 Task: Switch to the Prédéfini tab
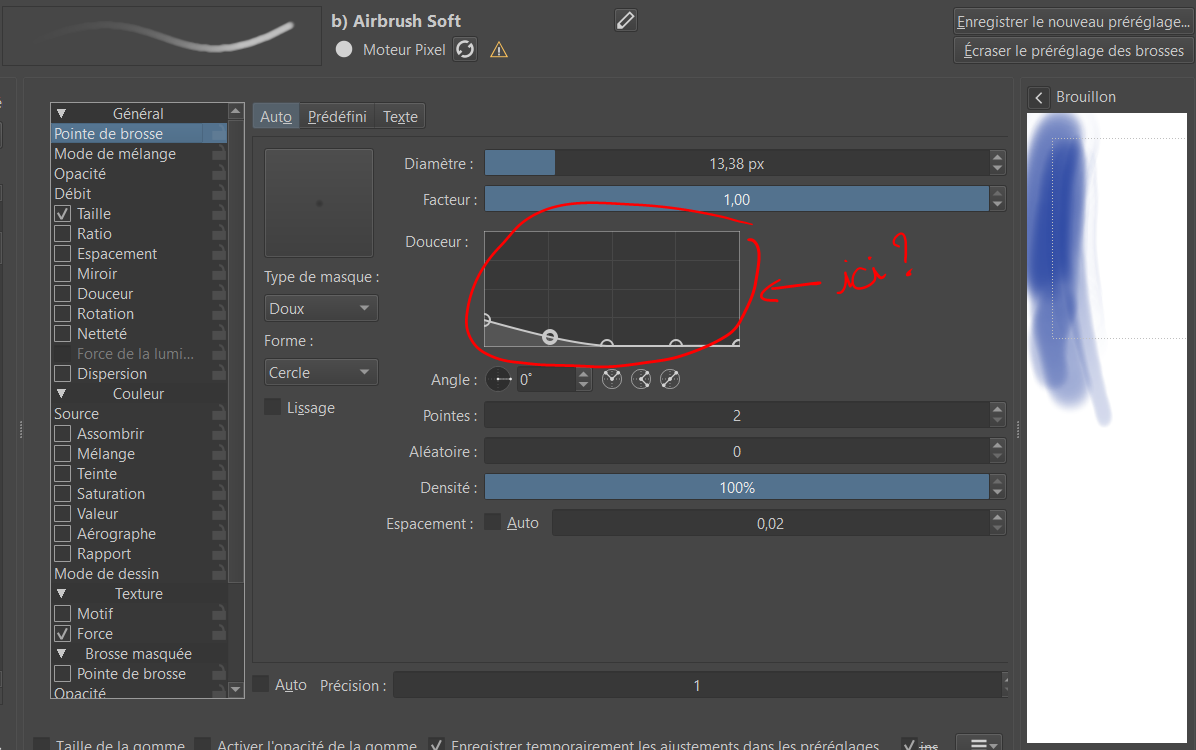(x=337, y=117)
